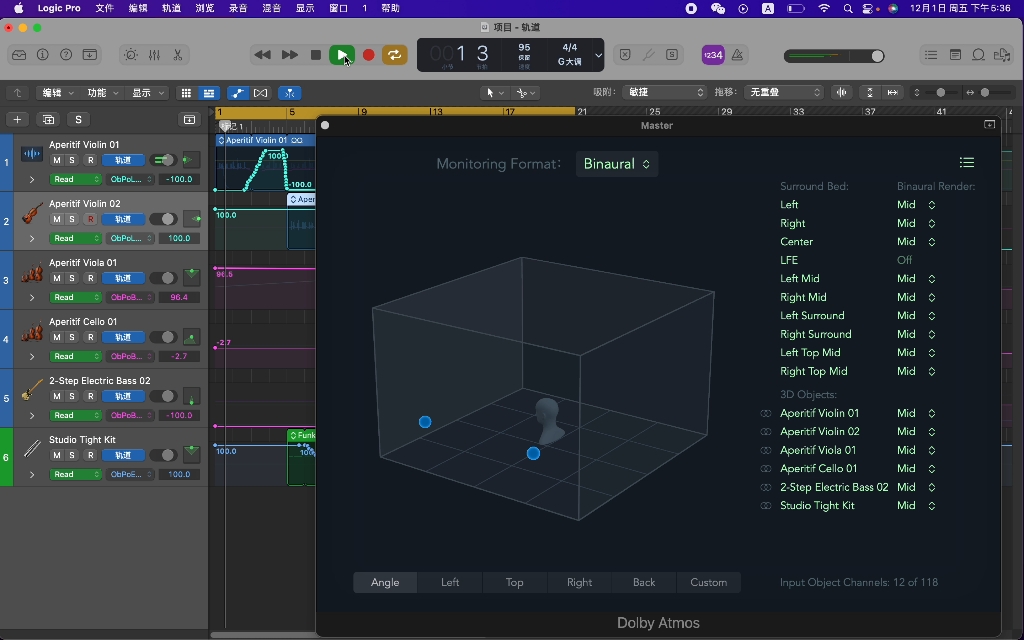Stop playback with the stop button

pos(315,55)
